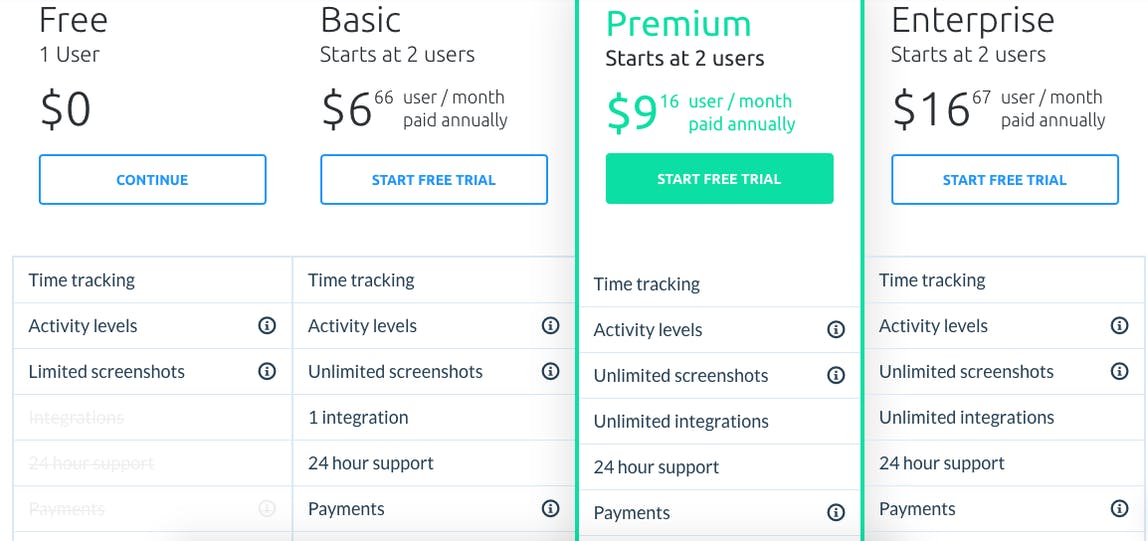Open info icon for Enterprise Unlimited screenshots
The width and height of the screenshot is (1148, 541).
[x=1120, y=372]
